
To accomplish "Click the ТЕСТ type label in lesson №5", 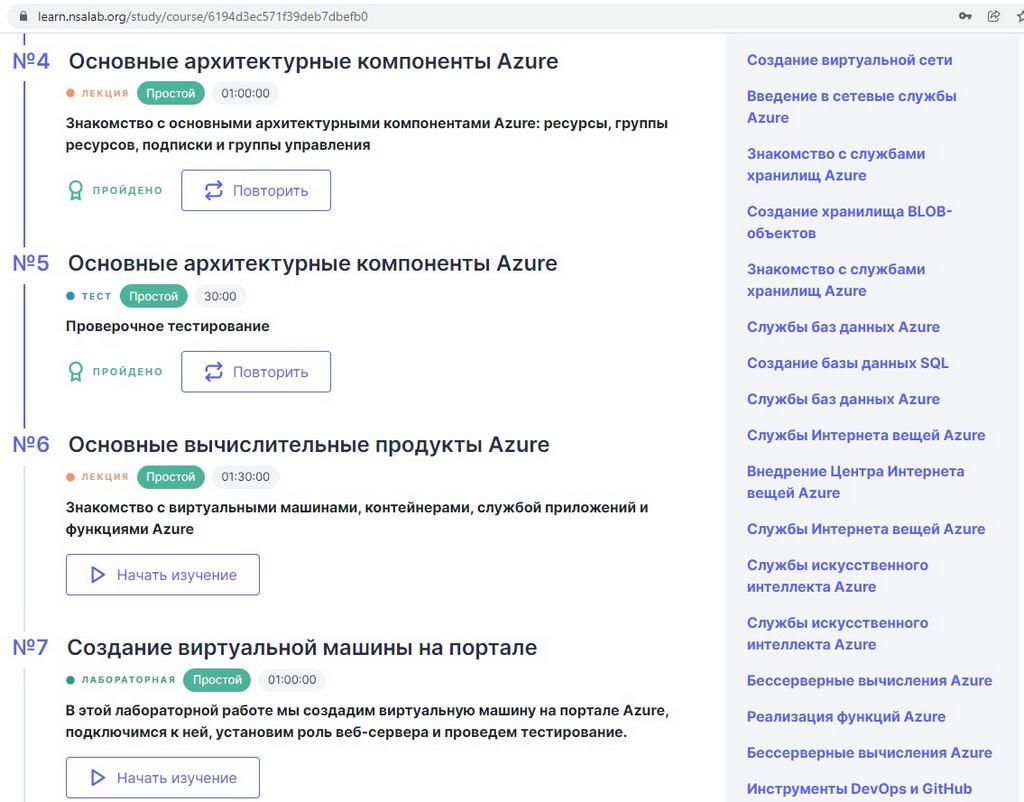I will coord(97,296).
